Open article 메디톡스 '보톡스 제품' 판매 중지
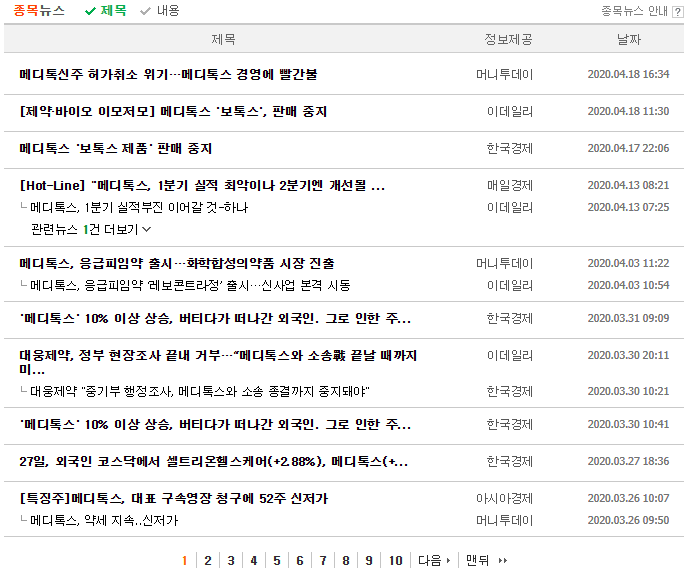Viewport: 686px width, 570px height. tap(116, 149)
